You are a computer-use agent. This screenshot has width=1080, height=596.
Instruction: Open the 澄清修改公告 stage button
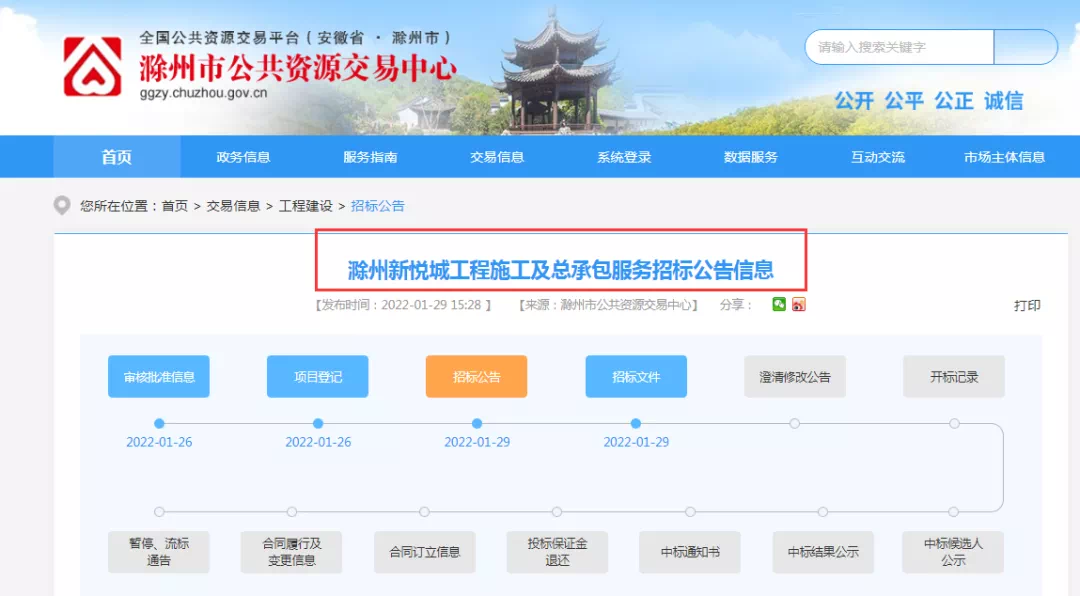pos(795,376)
